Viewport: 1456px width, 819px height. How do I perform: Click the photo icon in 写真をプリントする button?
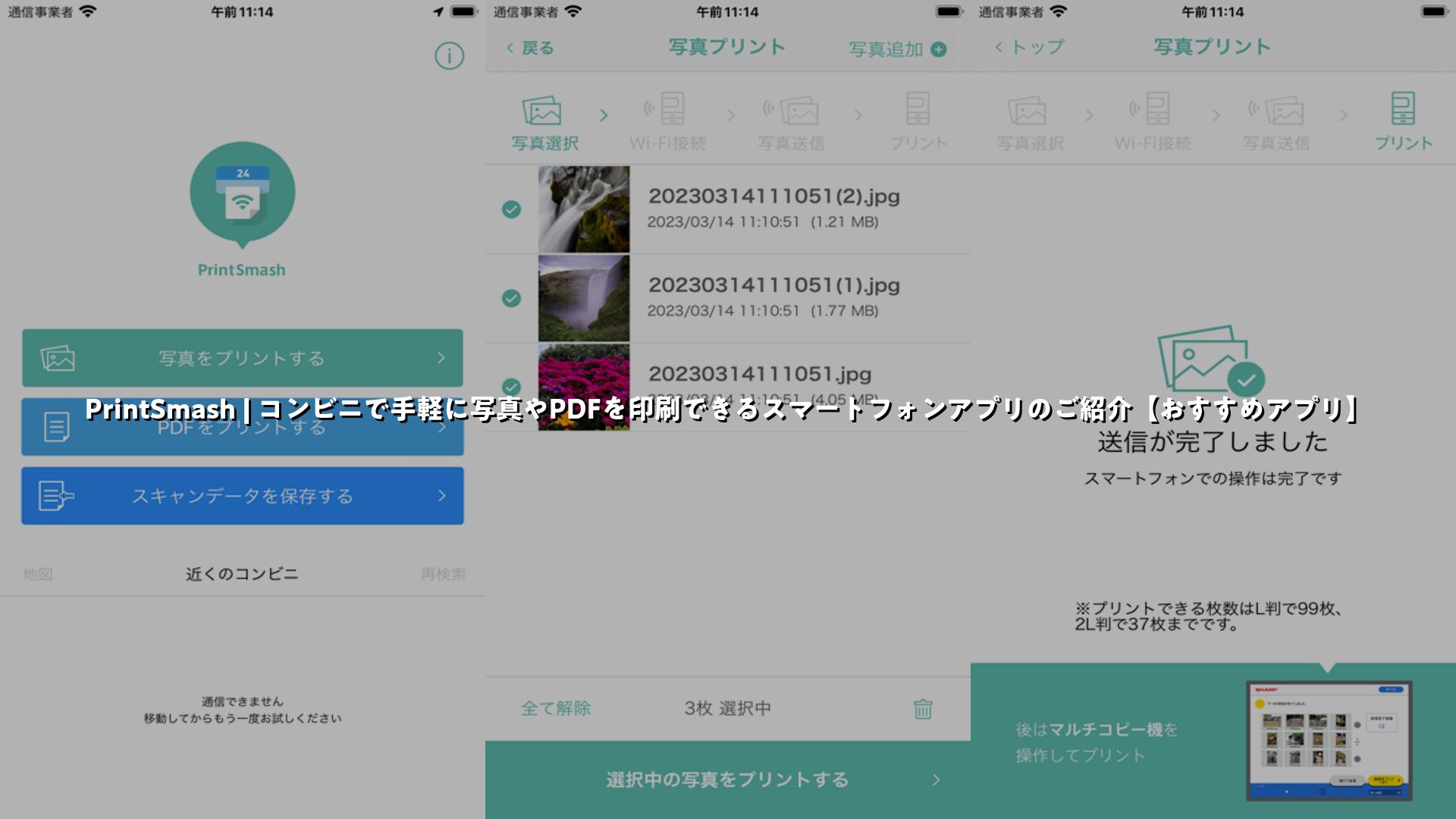(x=58, y=358)
